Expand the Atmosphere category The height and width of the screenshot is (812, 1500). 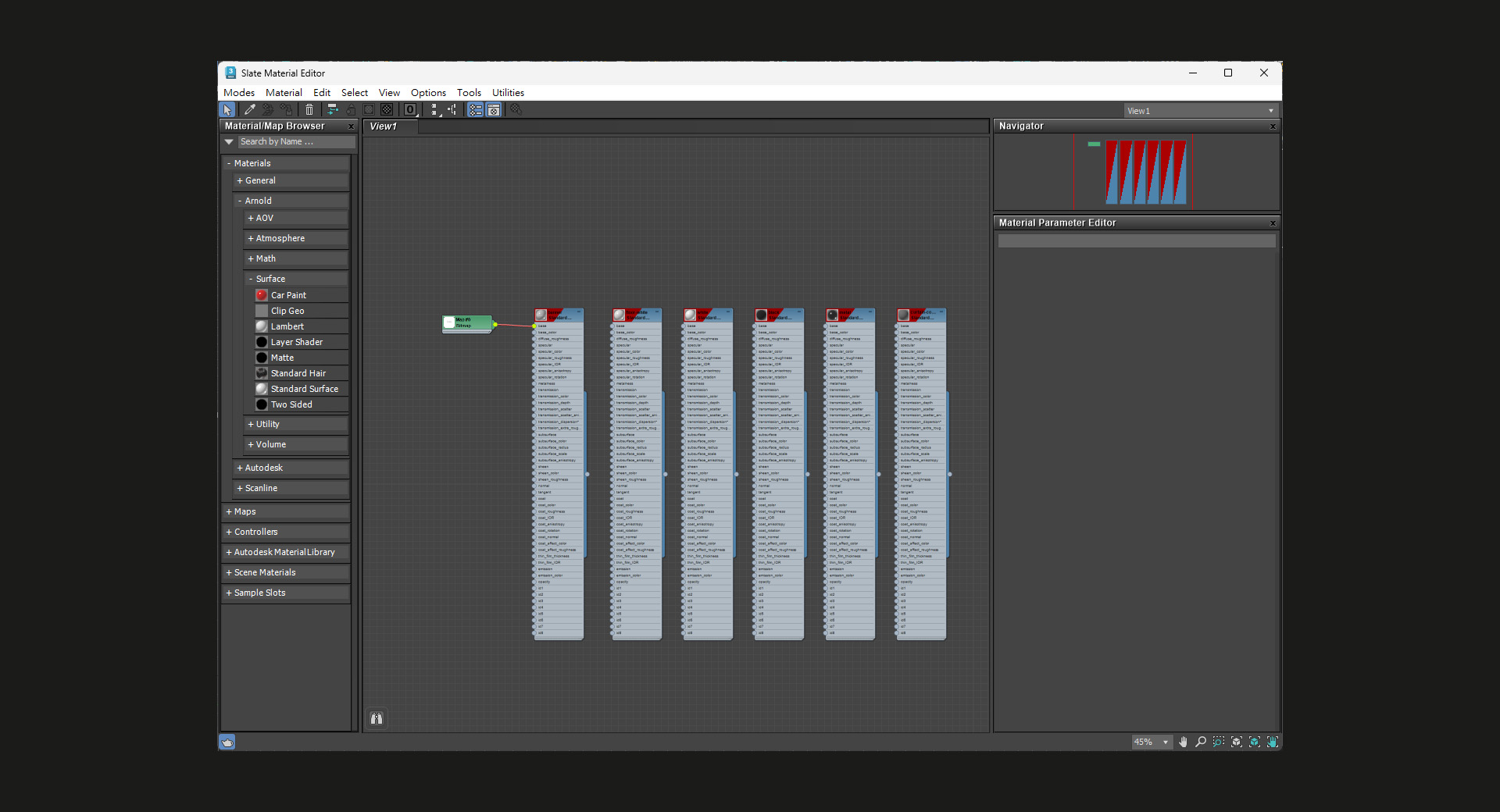pos(251,238)
